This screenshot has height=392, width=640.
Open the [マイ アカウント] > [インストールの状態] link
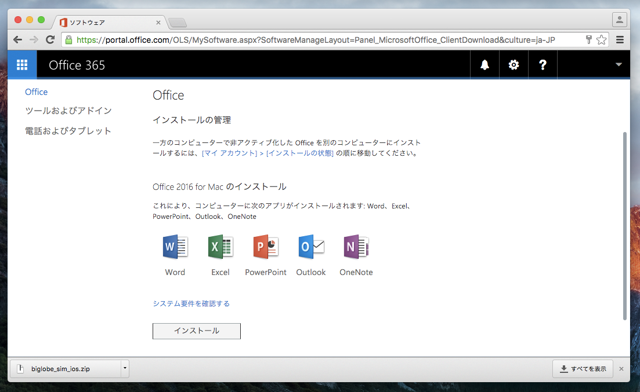tap(267, 153)
